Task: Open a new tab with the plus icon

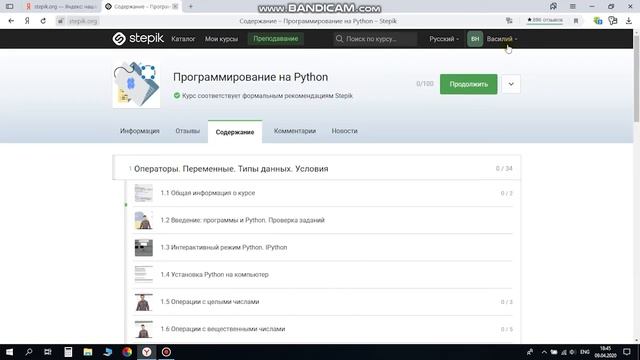Action: click(191, 7)
